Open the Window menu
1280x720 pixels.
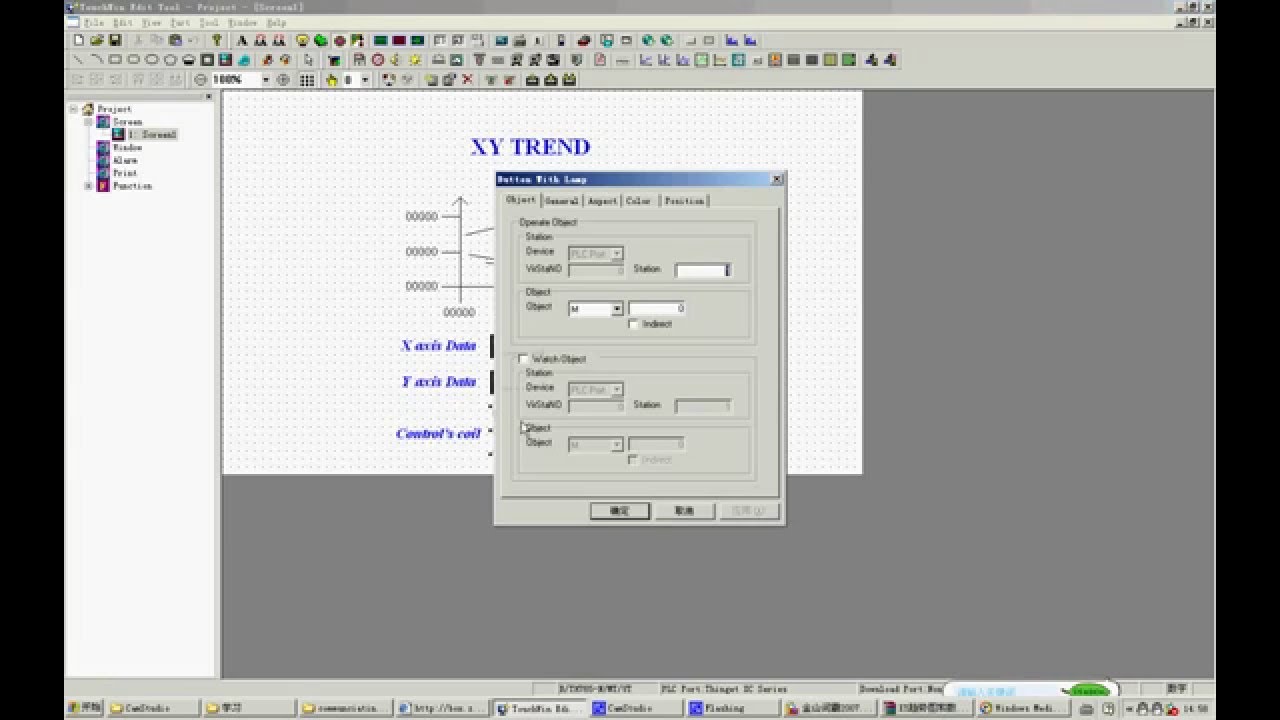pyautogui.click(x=242, y=22)
